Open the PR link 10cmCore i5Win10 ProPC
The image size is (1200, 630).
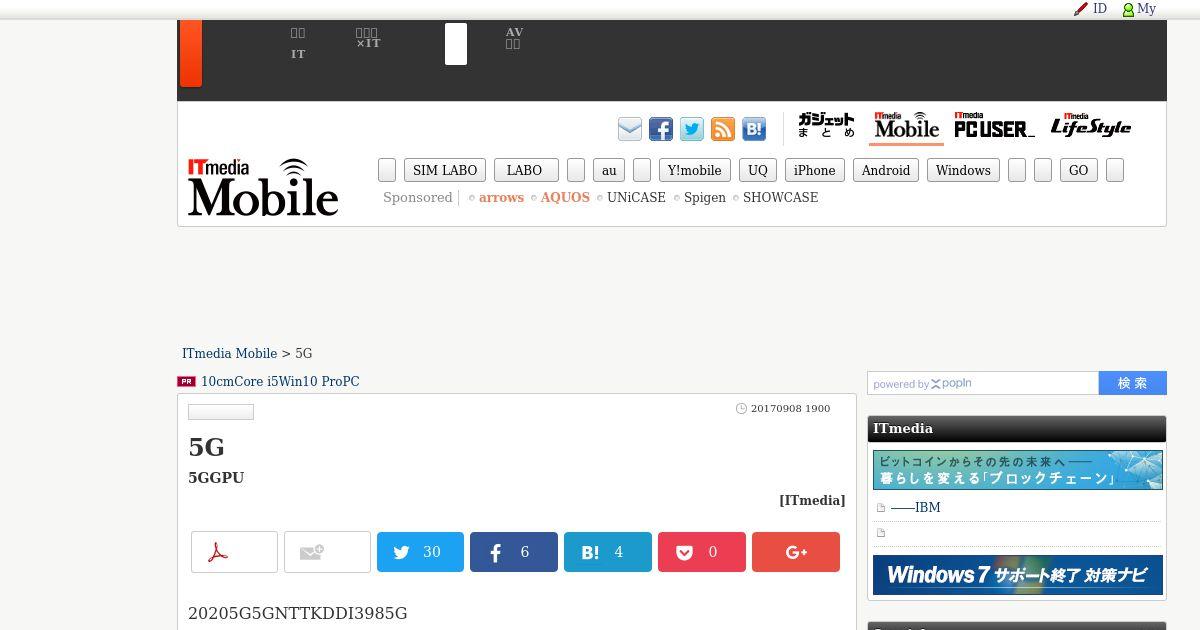point(280,382)
